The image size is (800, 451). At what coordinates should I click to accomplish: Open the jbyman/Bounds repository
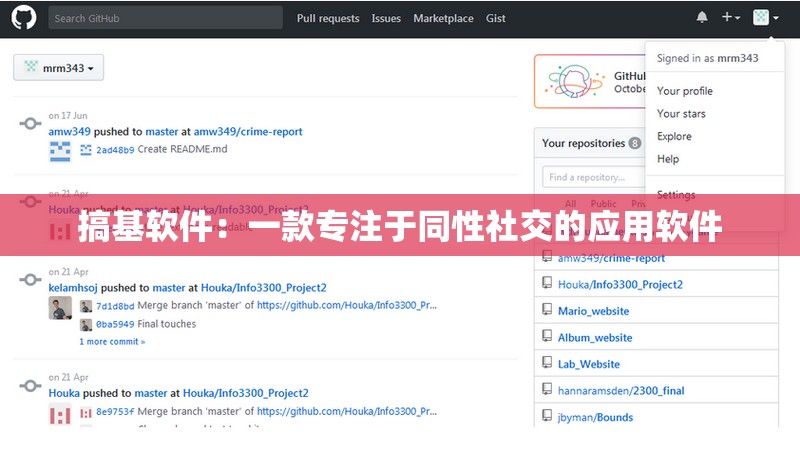tap(595, 417)
